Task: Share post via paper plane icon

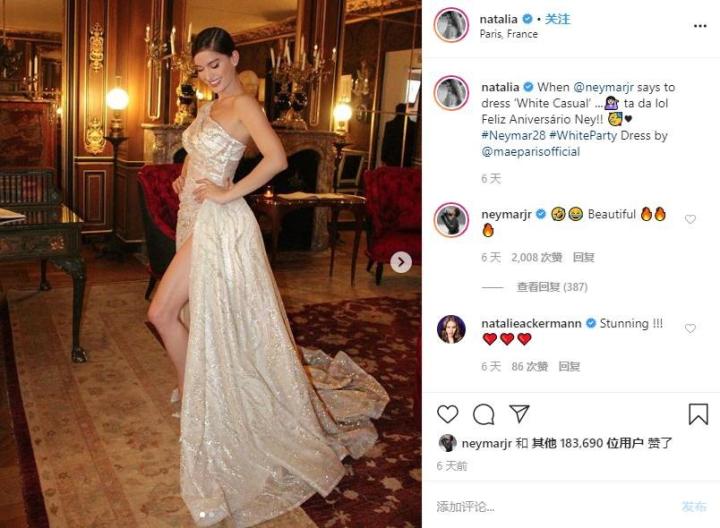Action: 519,414
